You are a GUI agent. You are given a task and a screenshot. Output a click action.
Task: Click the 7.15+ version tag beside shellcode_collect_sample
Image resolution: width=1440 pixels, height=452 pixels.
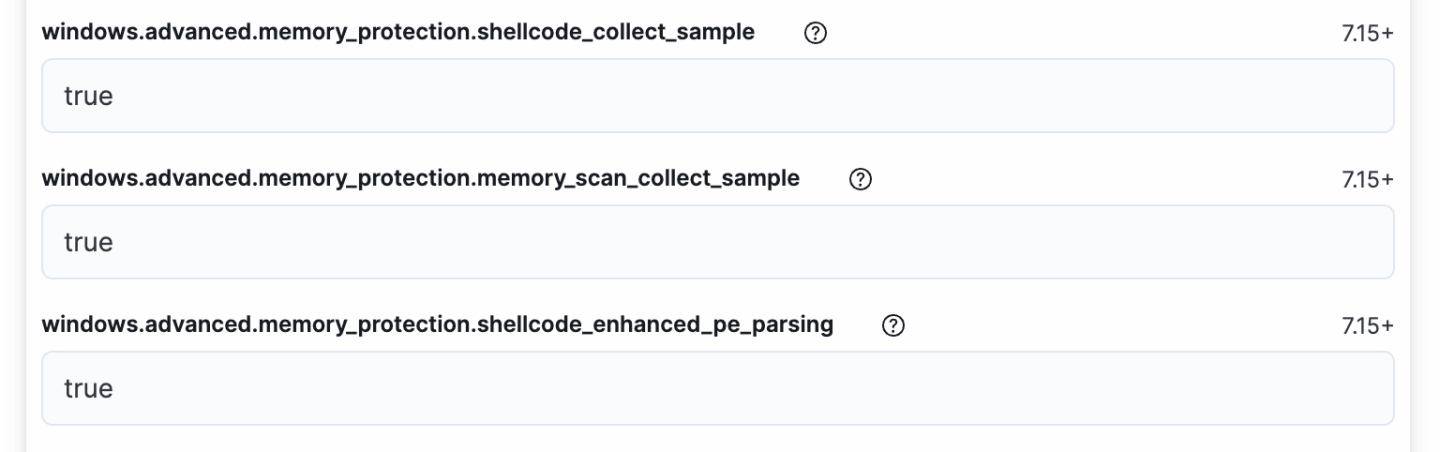[x=1367, y=33]
